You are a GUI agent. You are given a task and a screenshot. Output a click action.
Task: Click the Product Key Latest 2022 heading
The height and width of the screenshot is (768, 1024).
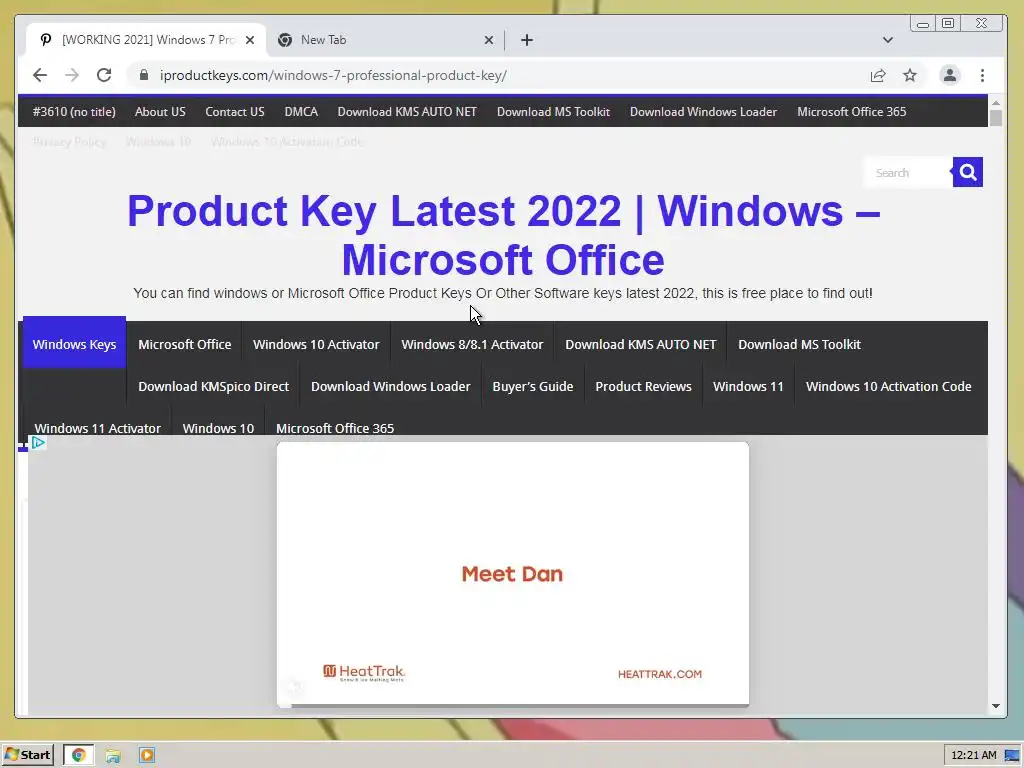coord(504,235)
